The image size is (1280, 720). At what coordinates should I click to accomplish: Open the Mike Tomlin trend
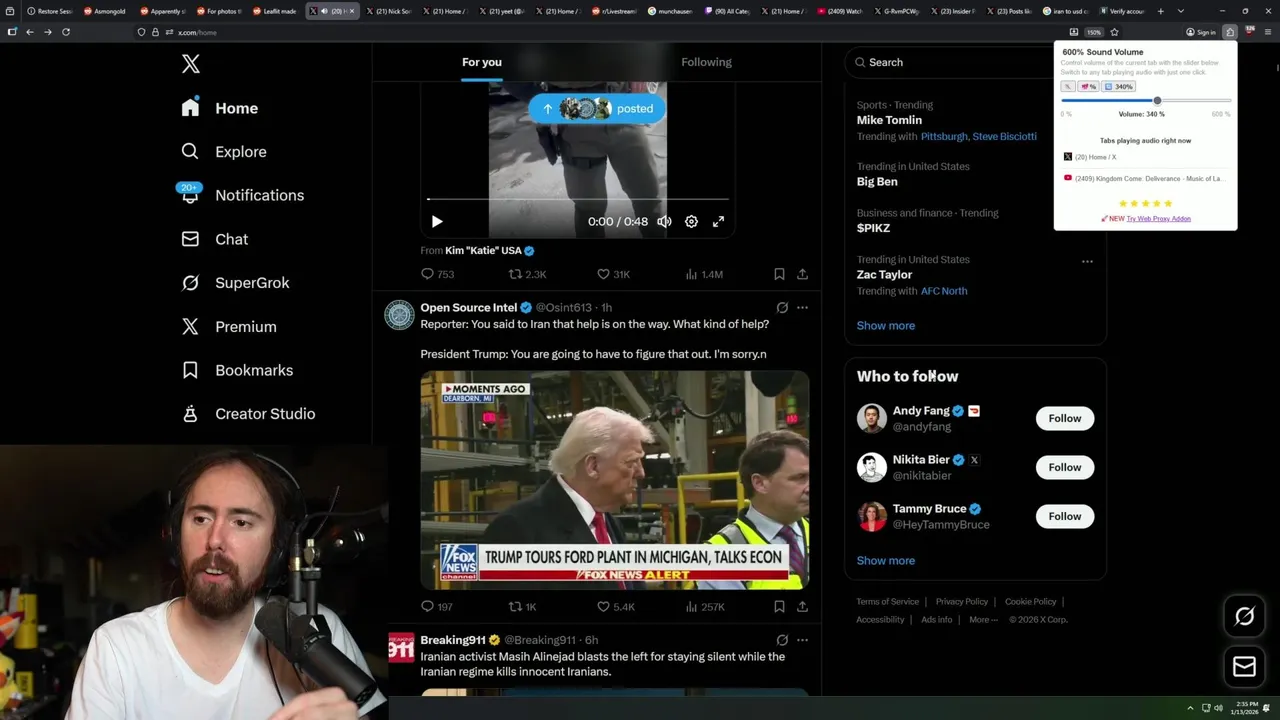889,120
